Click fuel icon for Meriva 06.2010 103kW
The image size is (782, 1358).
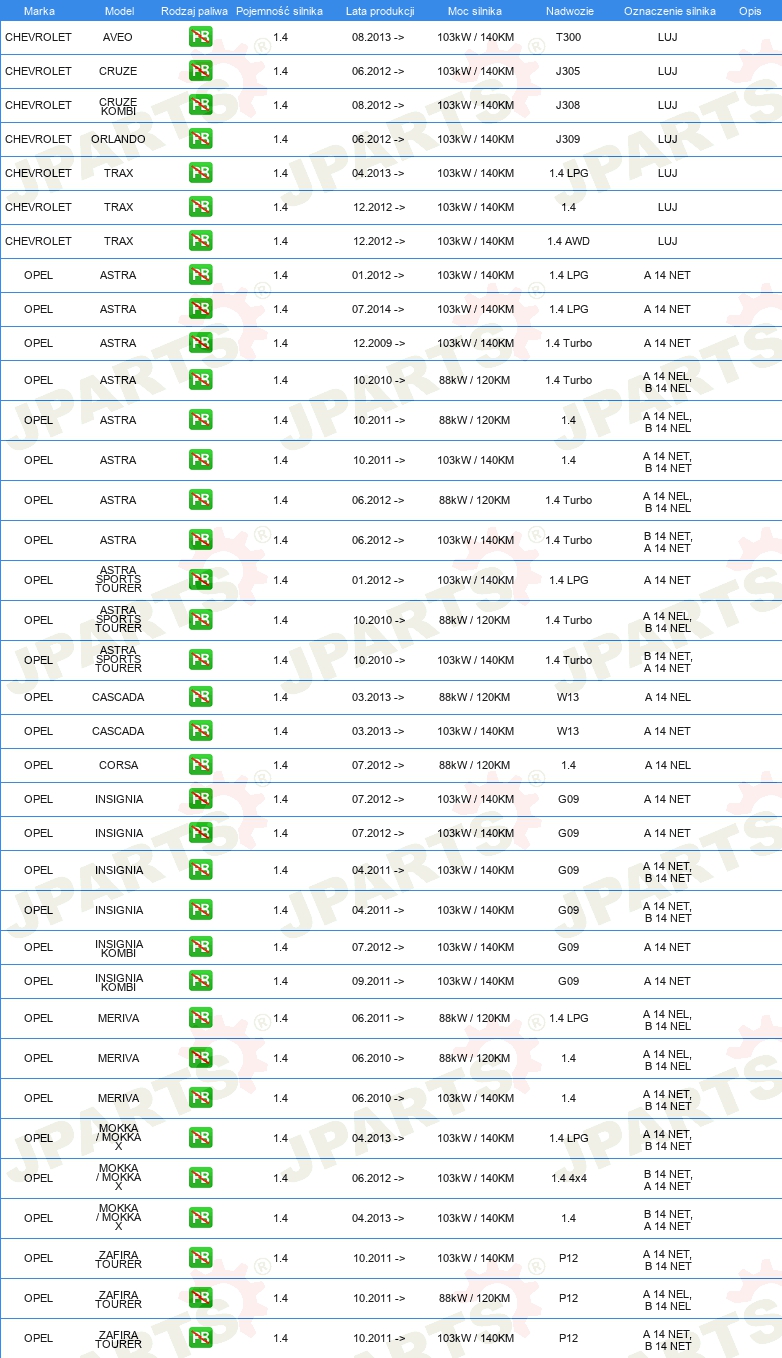(x=200, y=1098)
